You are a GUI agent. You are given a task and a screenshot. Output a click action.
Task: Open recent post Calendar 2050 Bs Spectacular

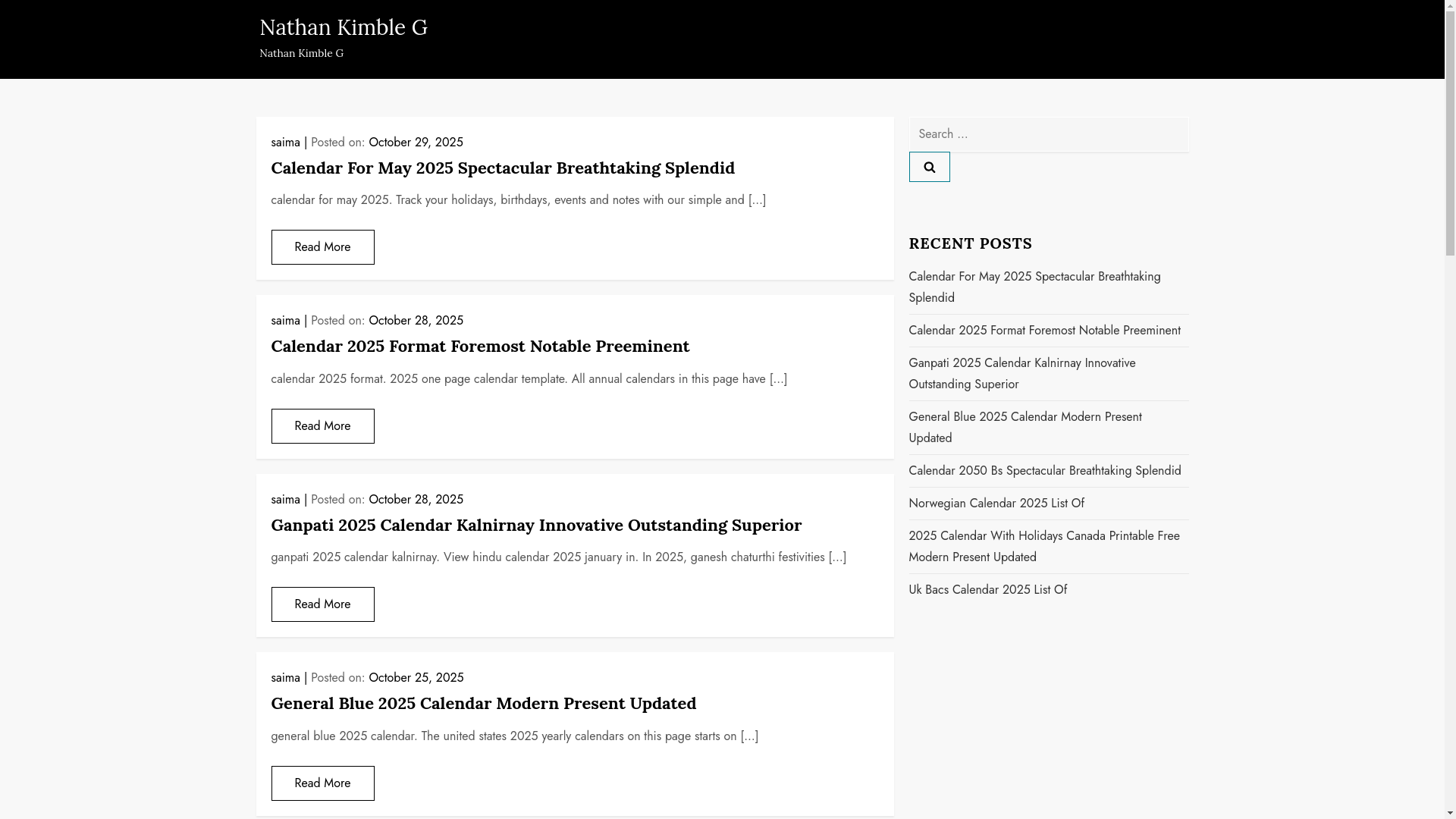tap(1044, 471)
